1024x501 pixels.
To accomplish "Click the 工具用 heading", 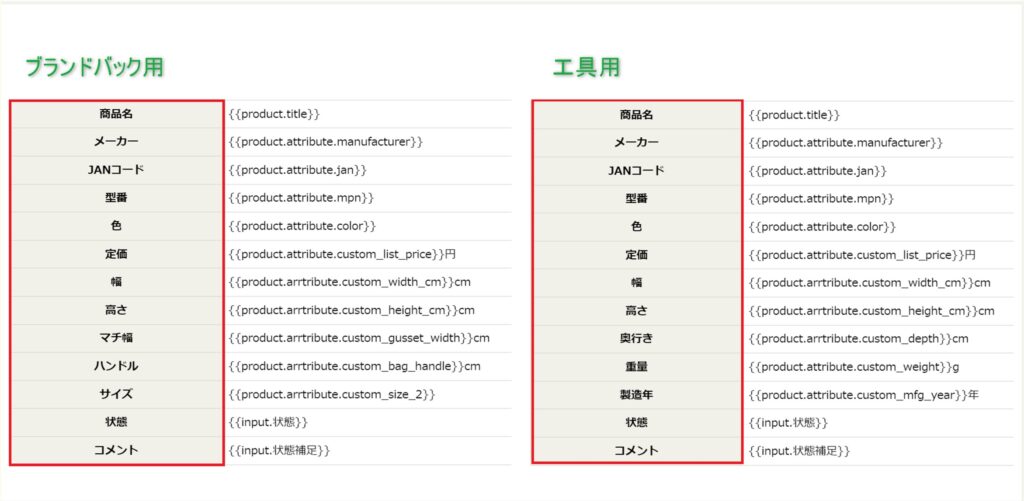I will [x=586, y=68].
